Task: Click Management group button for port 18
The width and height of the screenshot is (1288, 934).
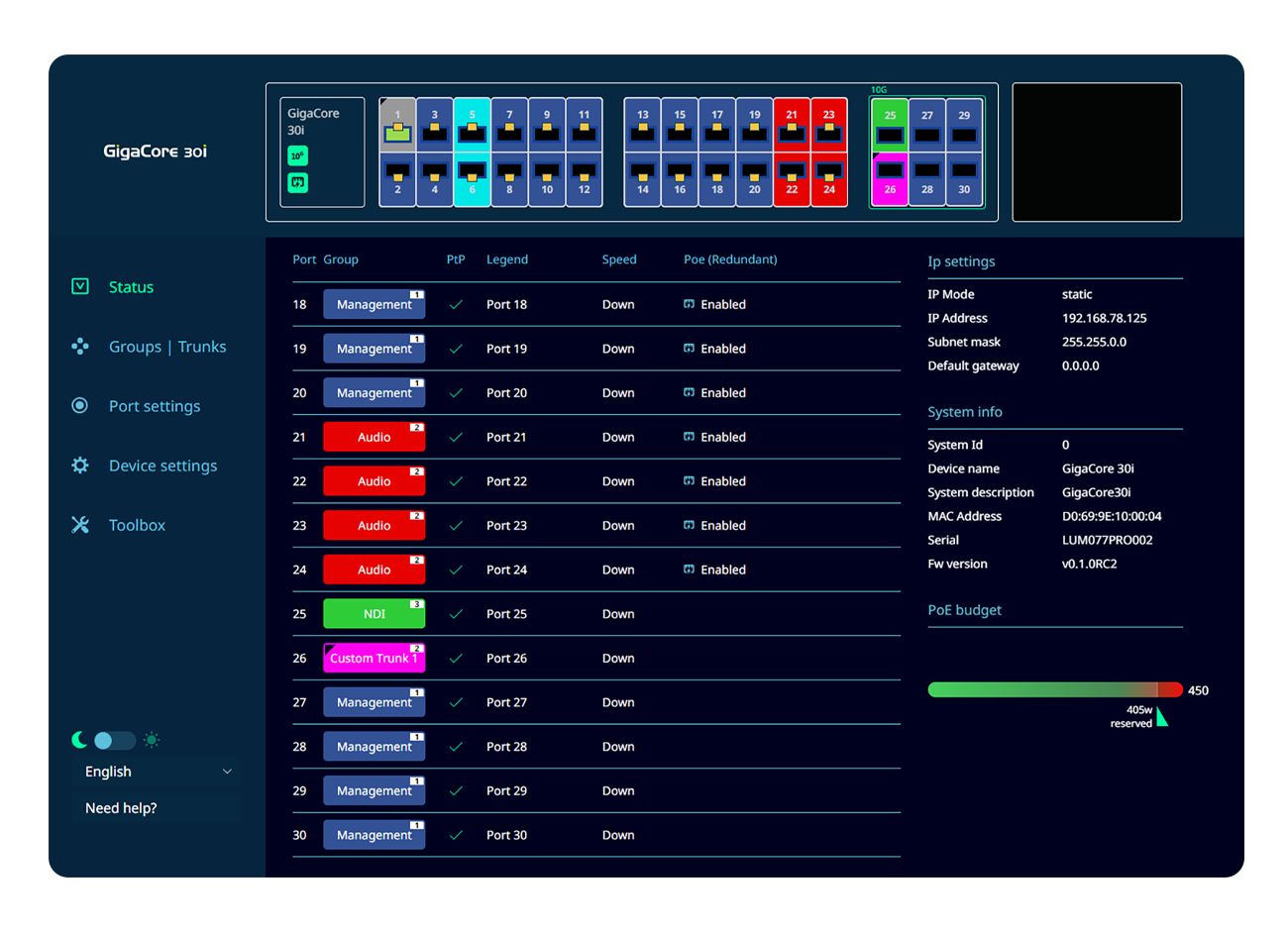Action: tap(374, 304)
